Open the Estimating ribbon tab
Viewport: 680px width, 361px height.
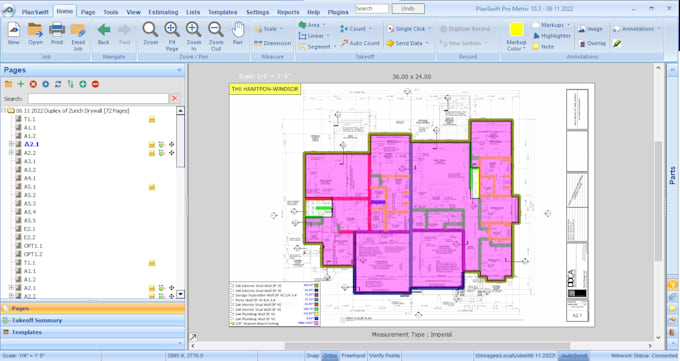click(x=163, y=12)
